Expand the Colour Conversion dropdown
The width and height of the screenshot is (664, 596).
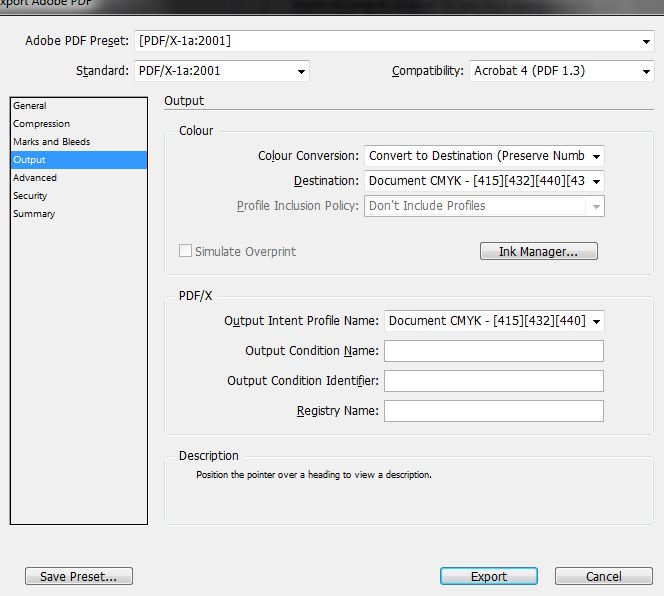point(484,156)
